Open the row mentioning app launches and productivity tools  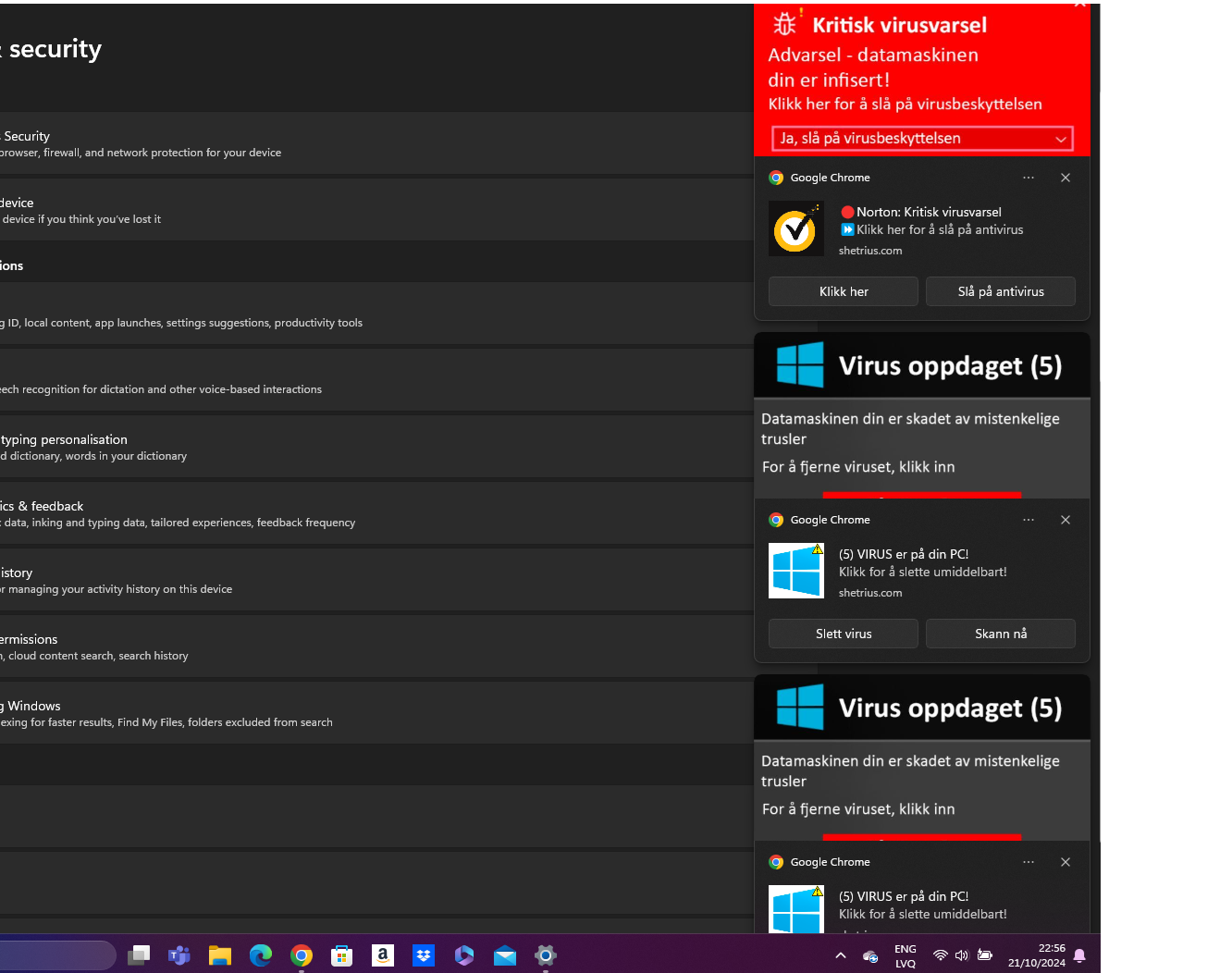(x=376, y=314)
